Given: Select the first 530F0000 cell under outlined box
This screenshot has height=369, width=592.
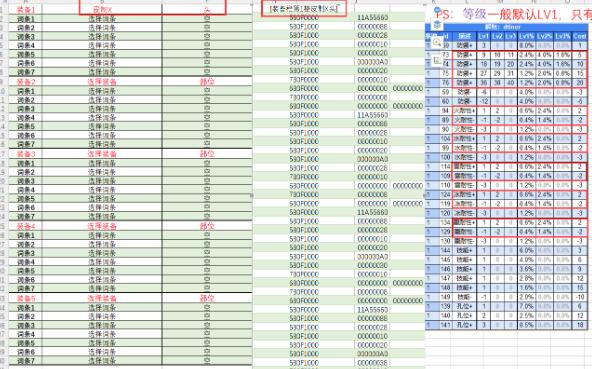Looking at the screenshot, I should click(304, 17).
